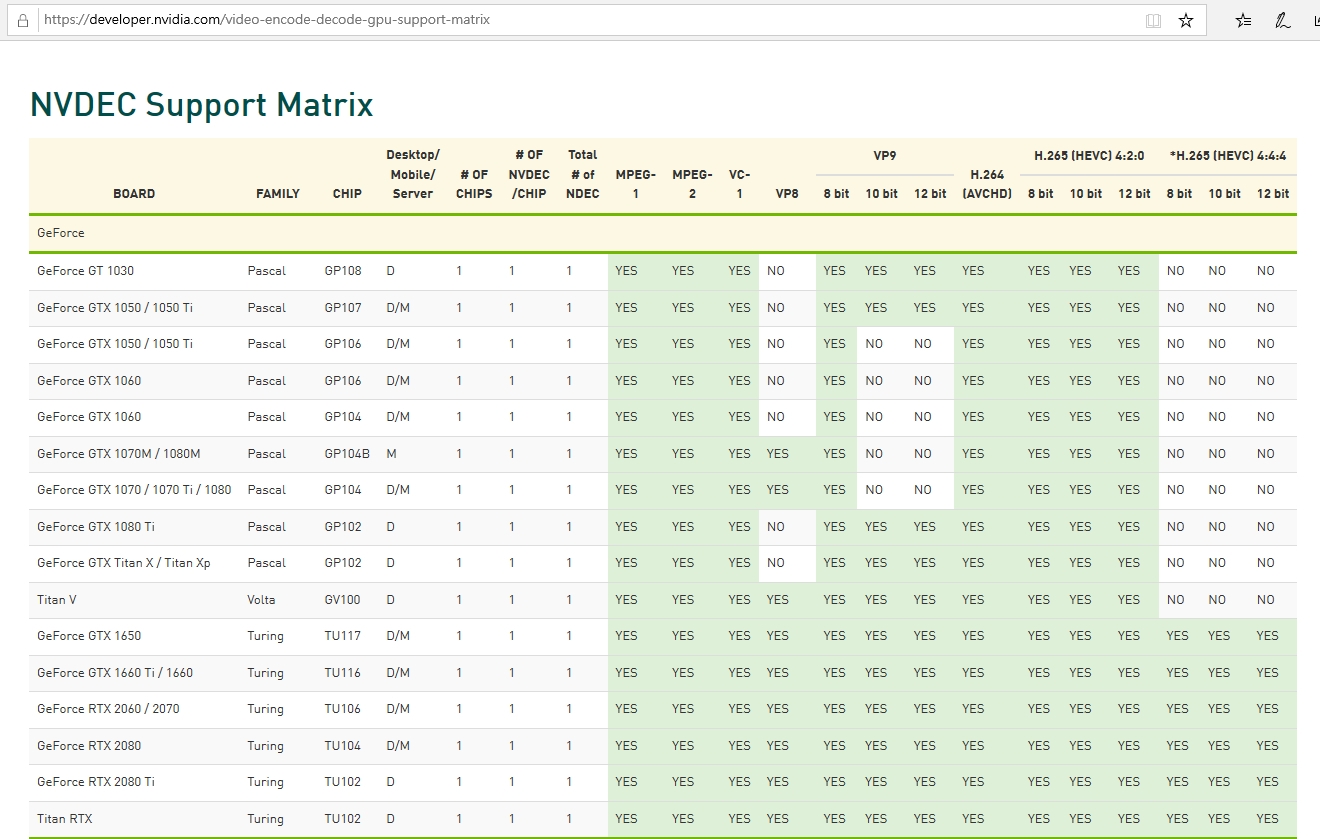Image resolution: width=1320 pixels, height=839 pixels.
Task: Select GeForce GTX Titan X / Titan Xp board name
Action: pyautogui.click(x=124, y=563)
